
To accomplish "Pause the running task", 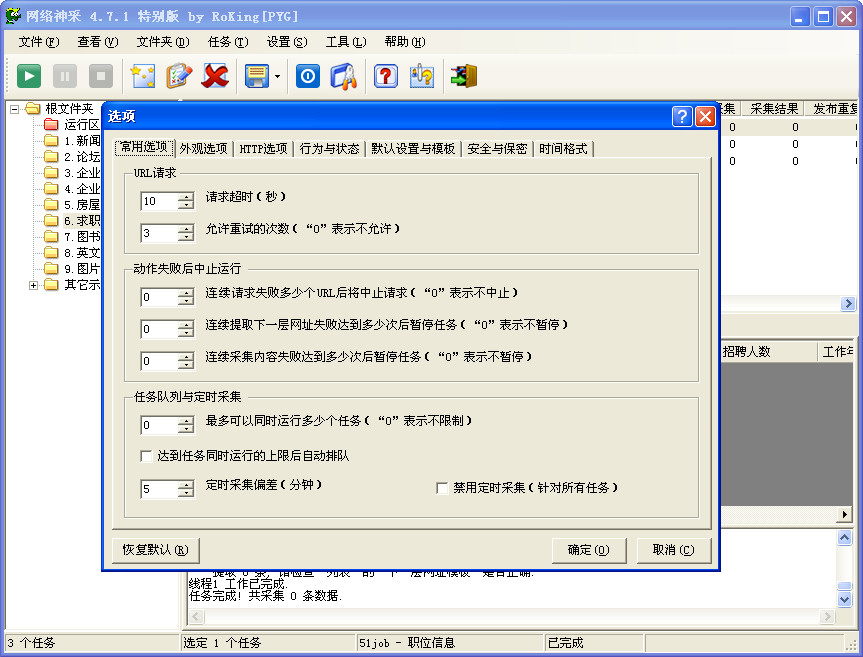I will point(64,76).
